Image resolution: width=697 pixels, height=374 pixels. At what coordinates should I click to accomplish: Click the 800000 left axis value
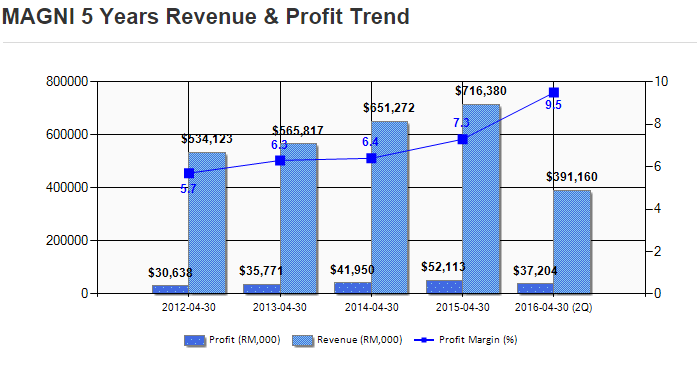click(67, 82)
